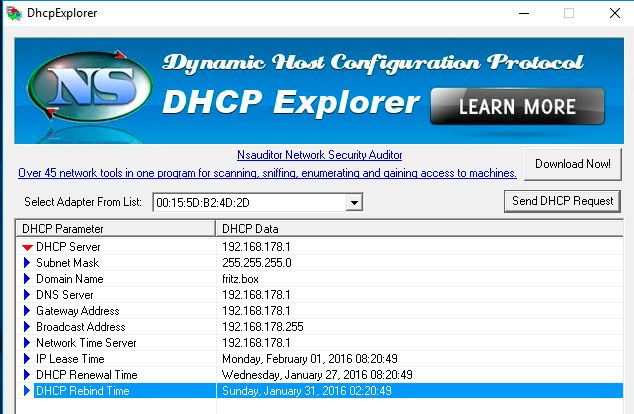Click the blue arrow beside Broadcast Address
Viewport: 634px width, 414px height.
(27, 327)
